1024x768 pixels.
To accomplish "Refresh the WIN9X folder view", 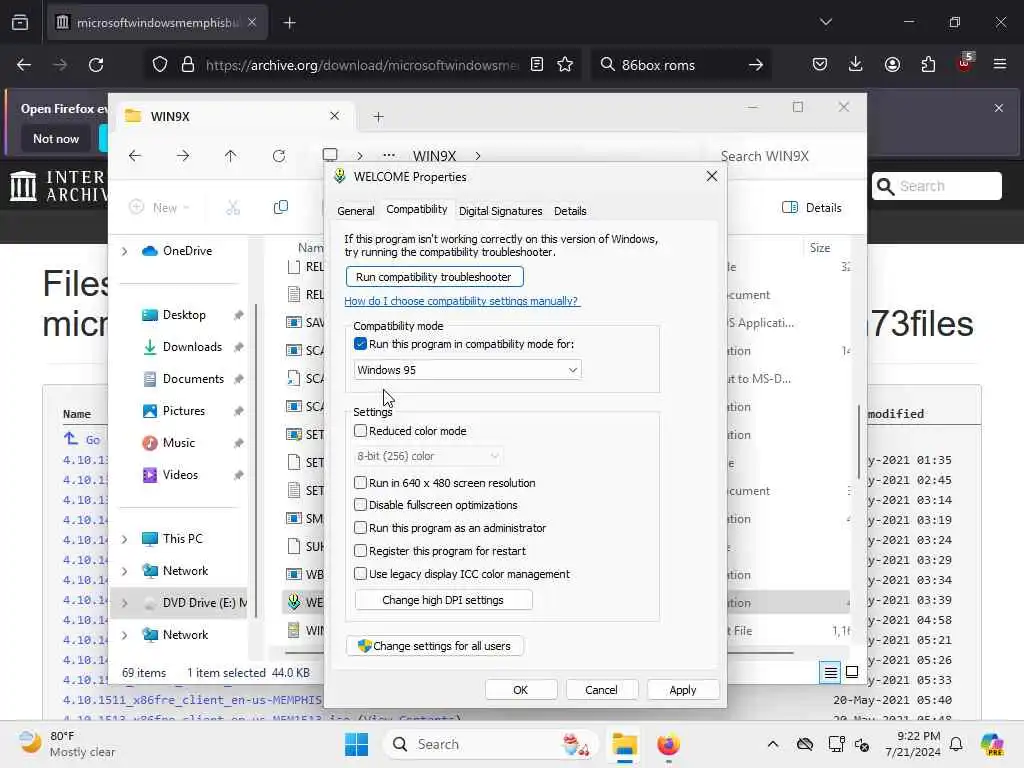I will (x=279, y=155).
